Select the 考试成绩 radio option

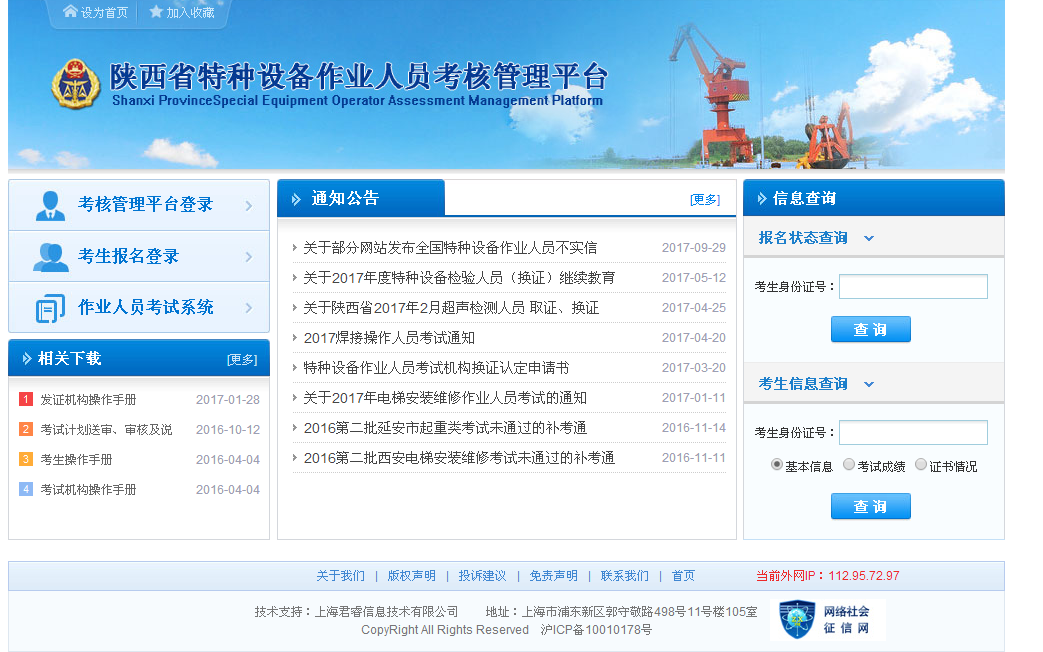(x=849, y=465)
